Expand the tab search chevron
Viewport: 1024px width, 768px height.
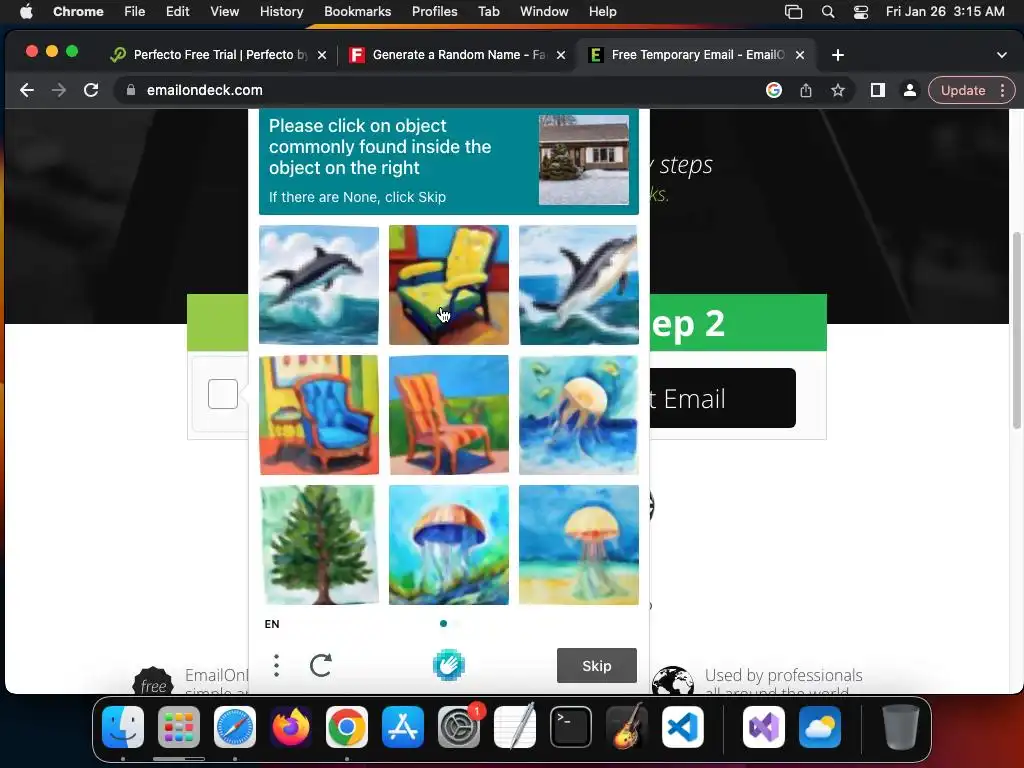(1002, 56)
